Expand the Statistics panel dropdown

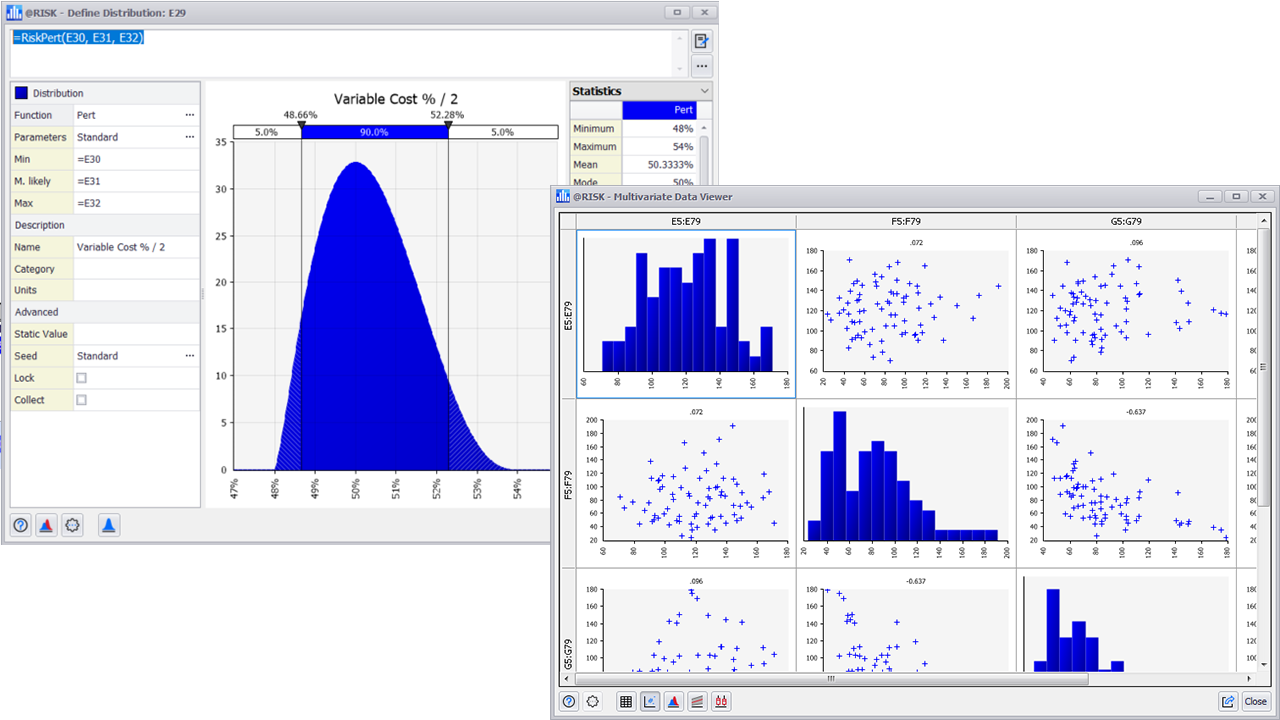pyautogui.click(x=705, y=91)
